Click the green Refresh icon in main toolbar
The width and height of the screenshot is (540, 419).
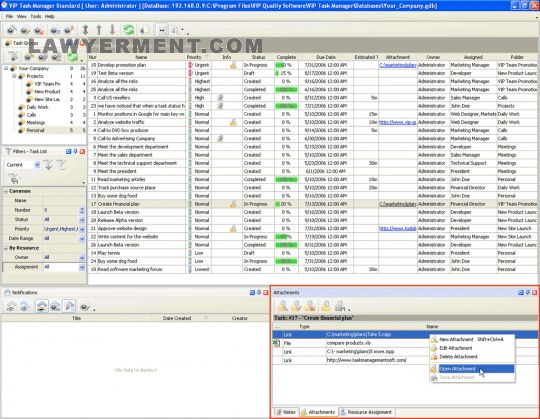[129, 30]
